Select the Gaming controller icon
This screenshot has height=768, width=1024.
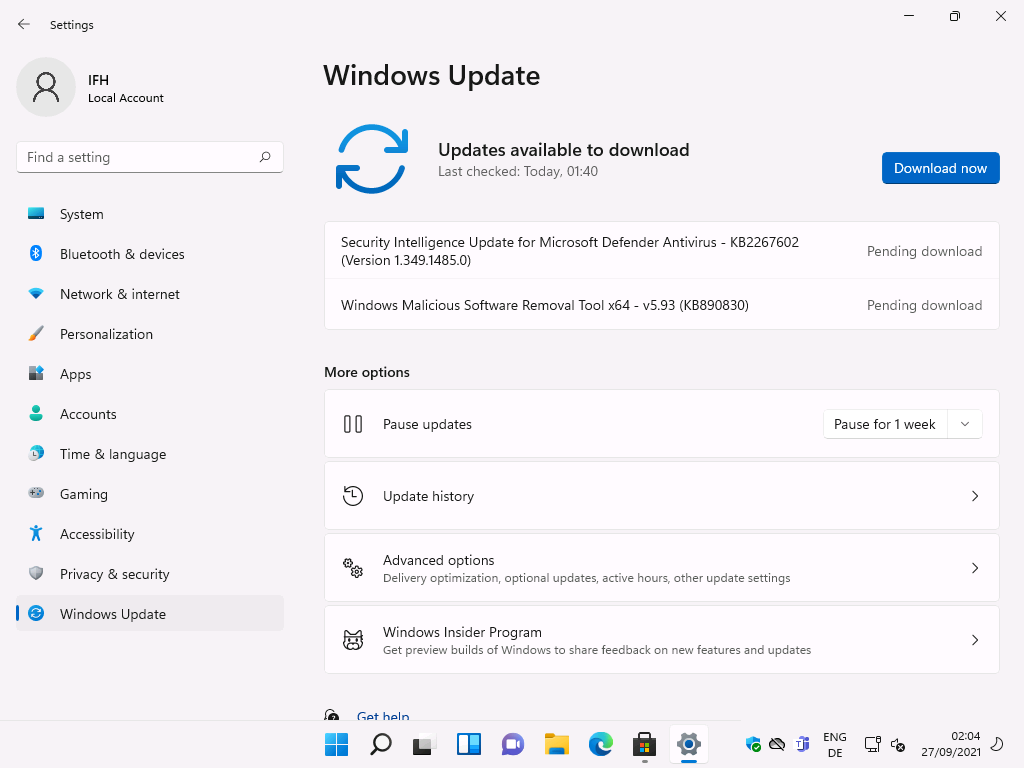[x=36, y=493]
